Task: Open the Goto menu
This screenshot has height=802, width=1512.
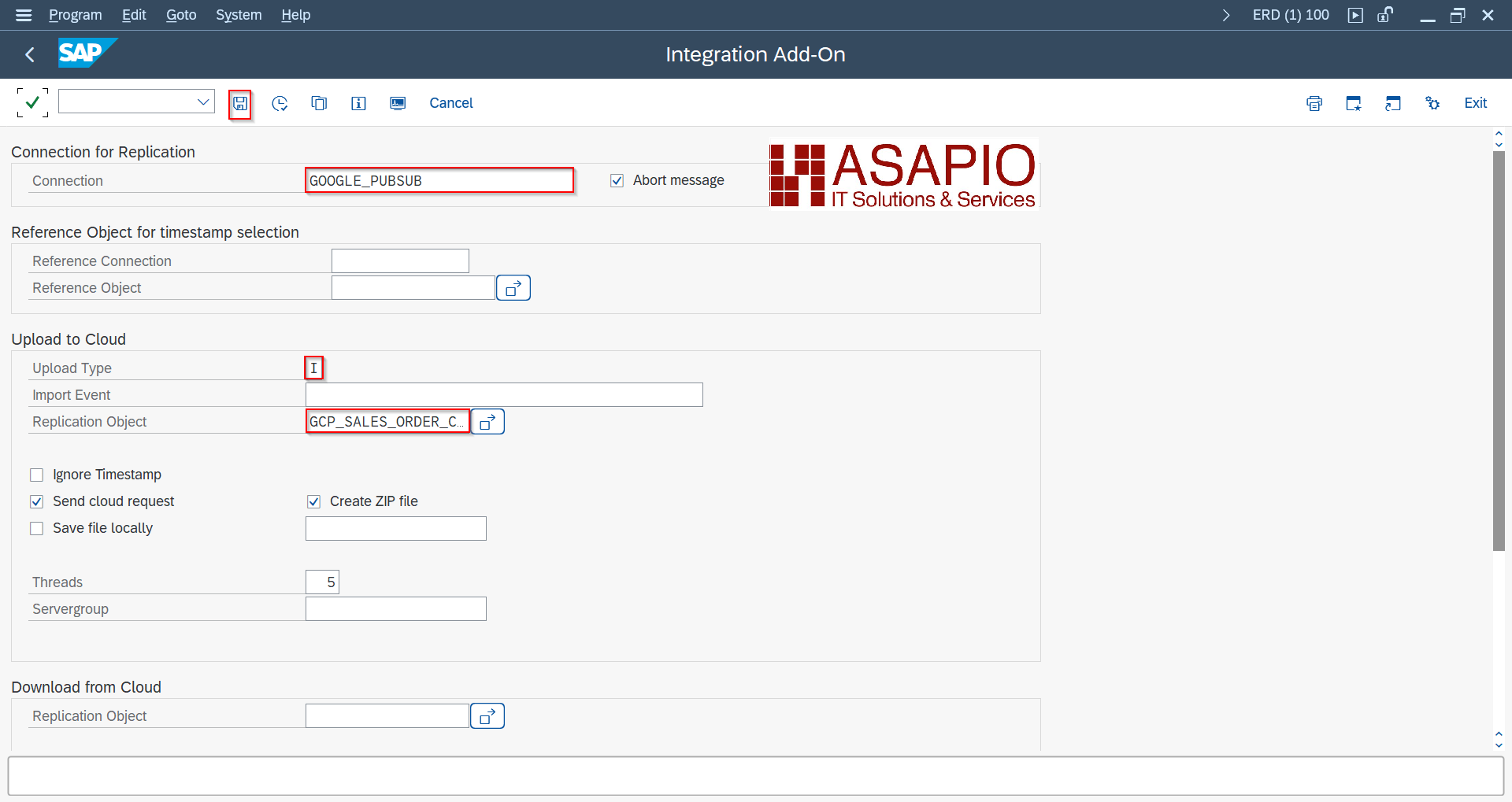Action: pos(181,15)
